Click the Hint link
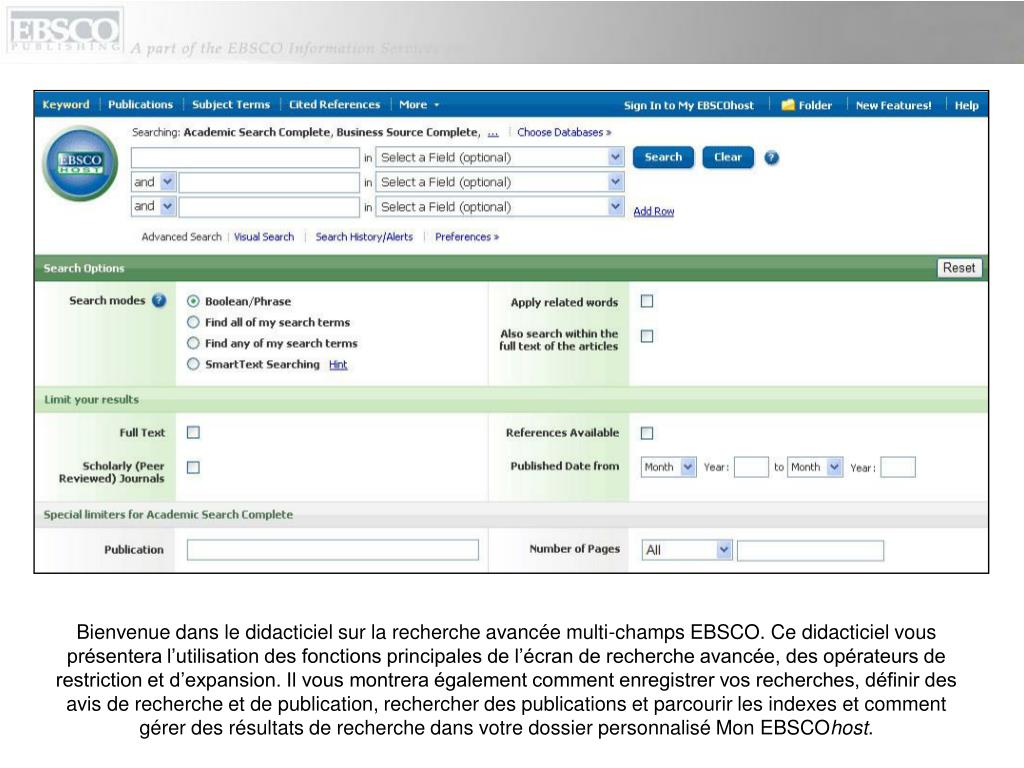 click(x=338, y=364)
